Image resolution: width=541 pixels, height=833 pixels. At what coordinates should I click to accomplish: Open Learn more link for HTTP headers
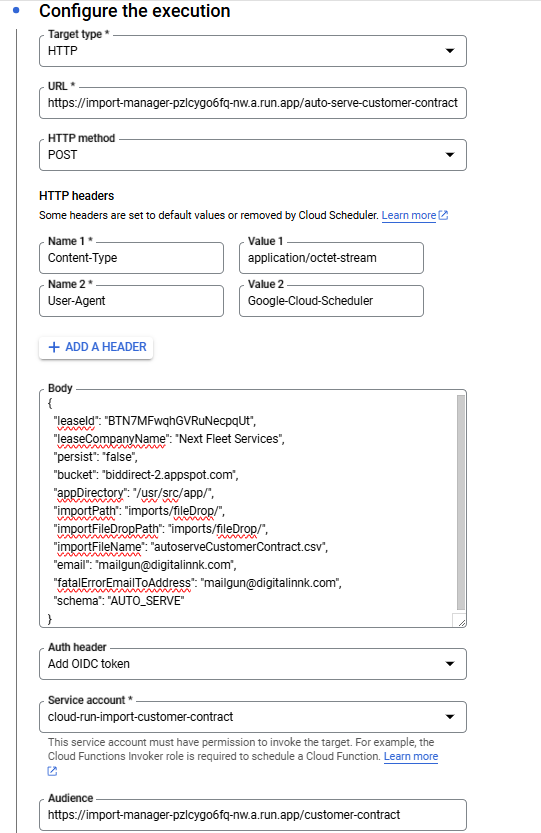click(x=409, y=215)
